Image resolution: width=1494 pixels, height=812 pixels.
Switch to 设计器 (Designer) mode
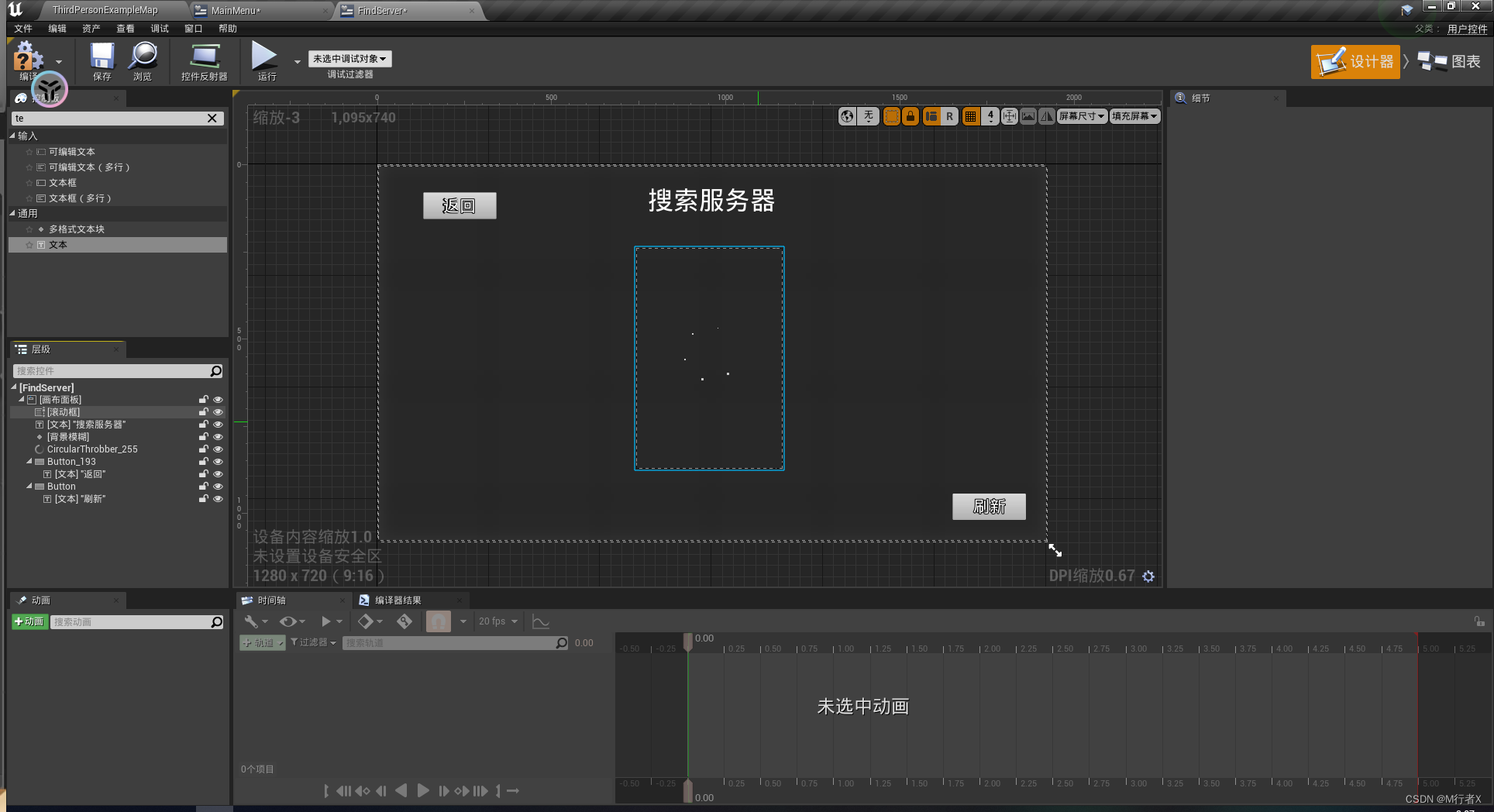pos(1355,61)
